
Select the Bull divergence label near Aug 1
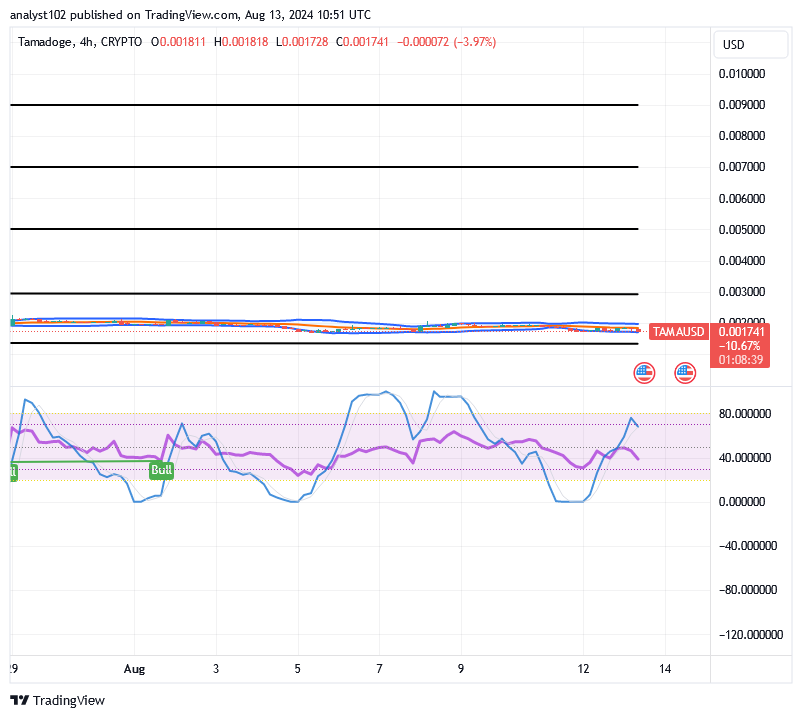point(161,471)
